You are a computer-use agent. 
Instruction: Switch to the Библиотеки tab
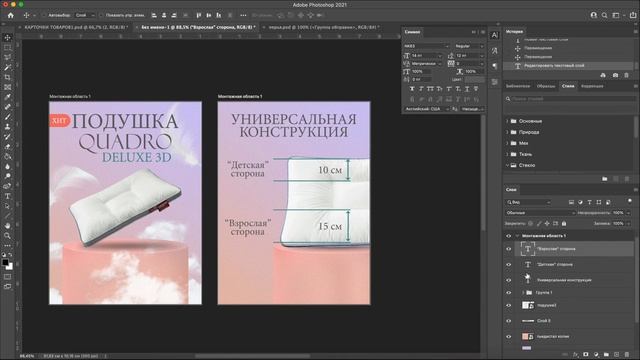[518, 86]
